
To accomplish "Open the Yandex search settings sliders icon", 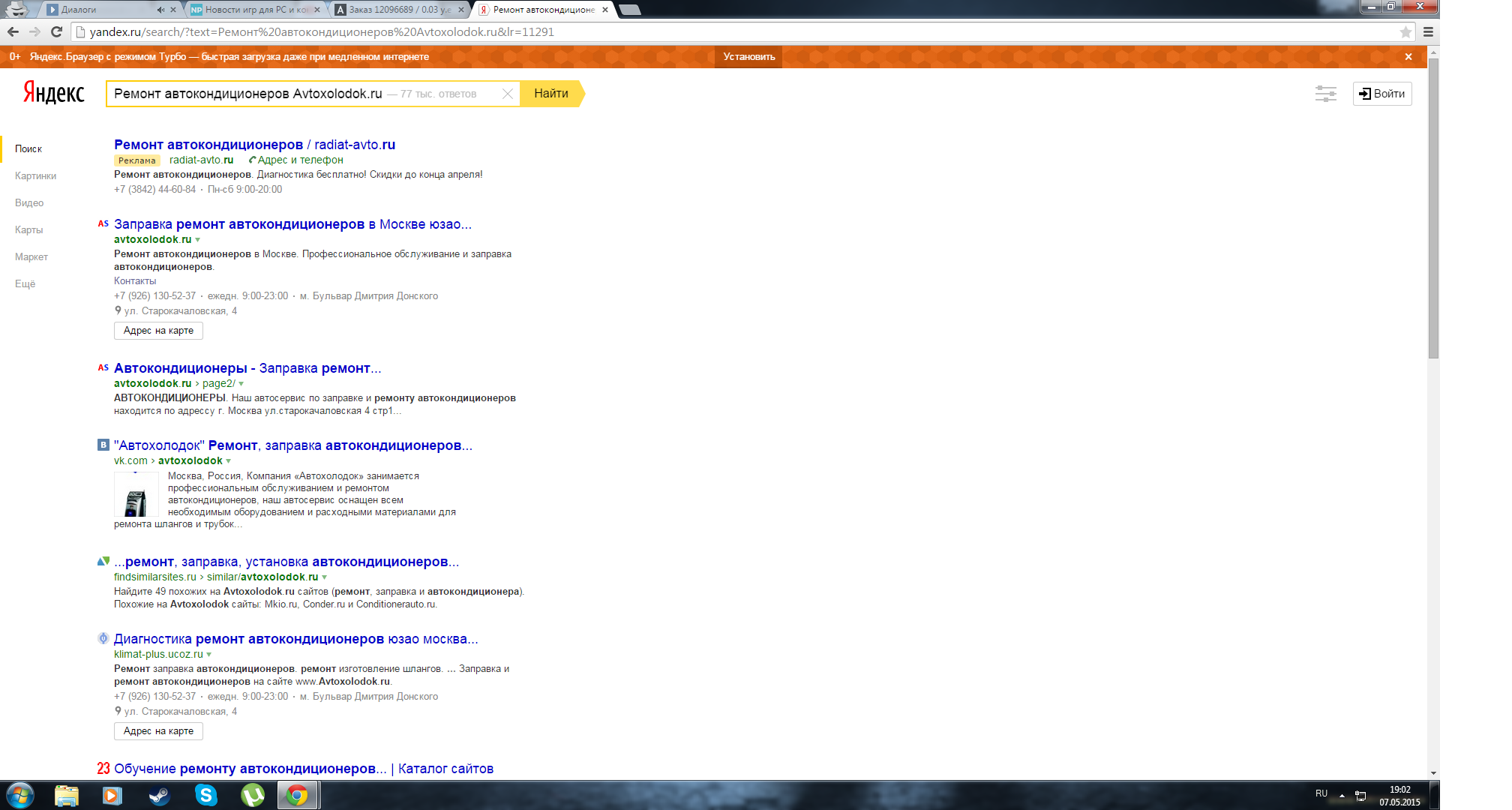I will (1325, 94).
